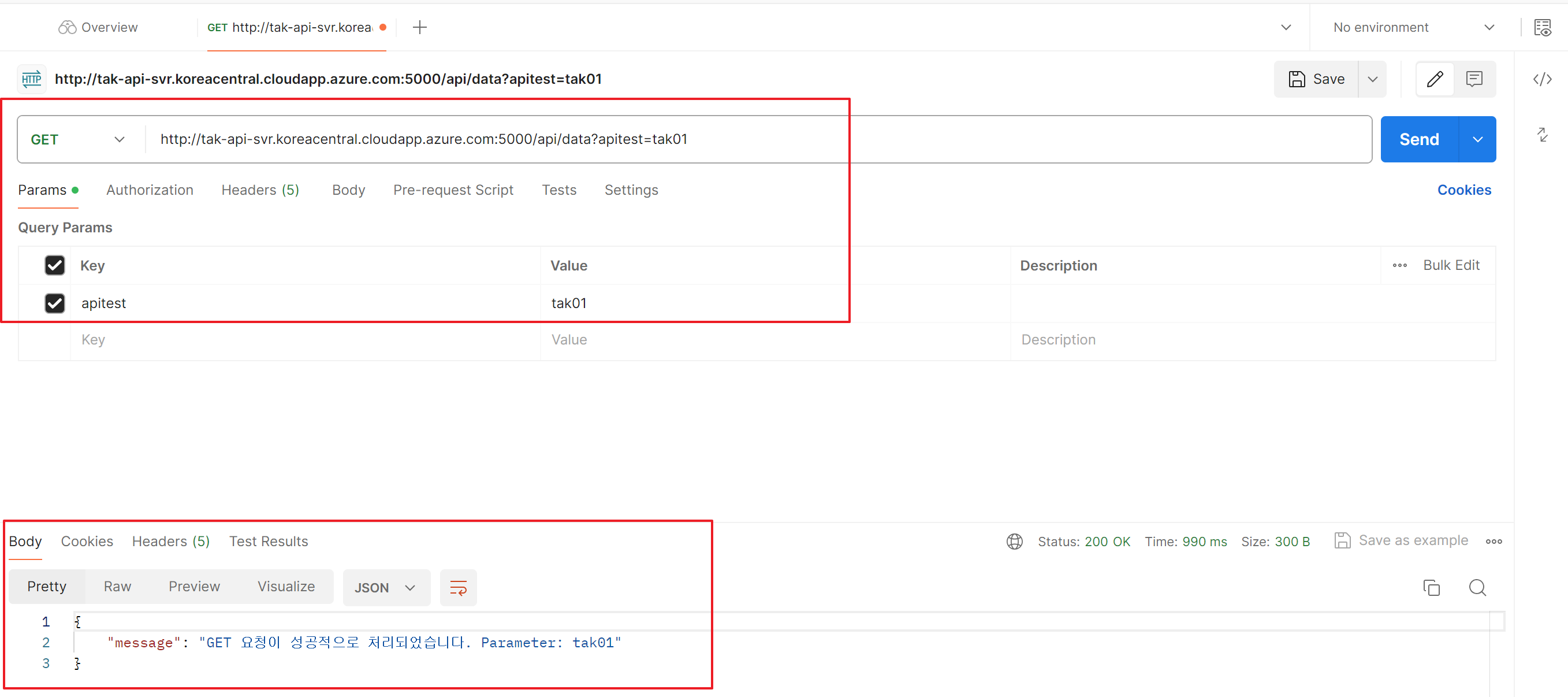The height and width of the screenshot is (697, 1568).
Task: Expand the GET method dropdown
Action: coord(78,139)
